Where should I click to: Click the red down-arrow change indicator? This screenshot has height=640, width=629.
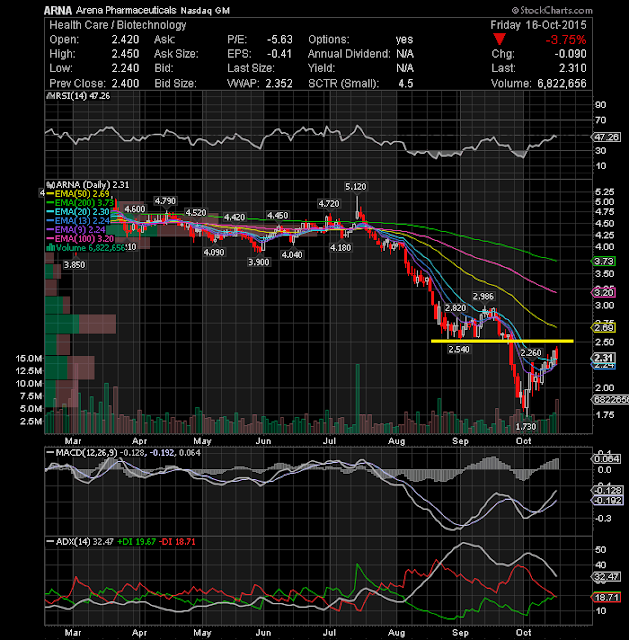[x=499, y=40]
